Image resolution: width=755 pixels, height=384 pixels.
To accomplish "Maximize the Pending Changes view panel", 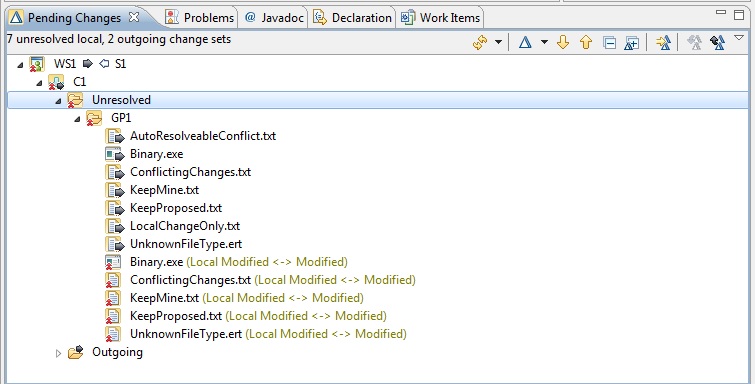I will pyautogui.click(x=739, y=14).
